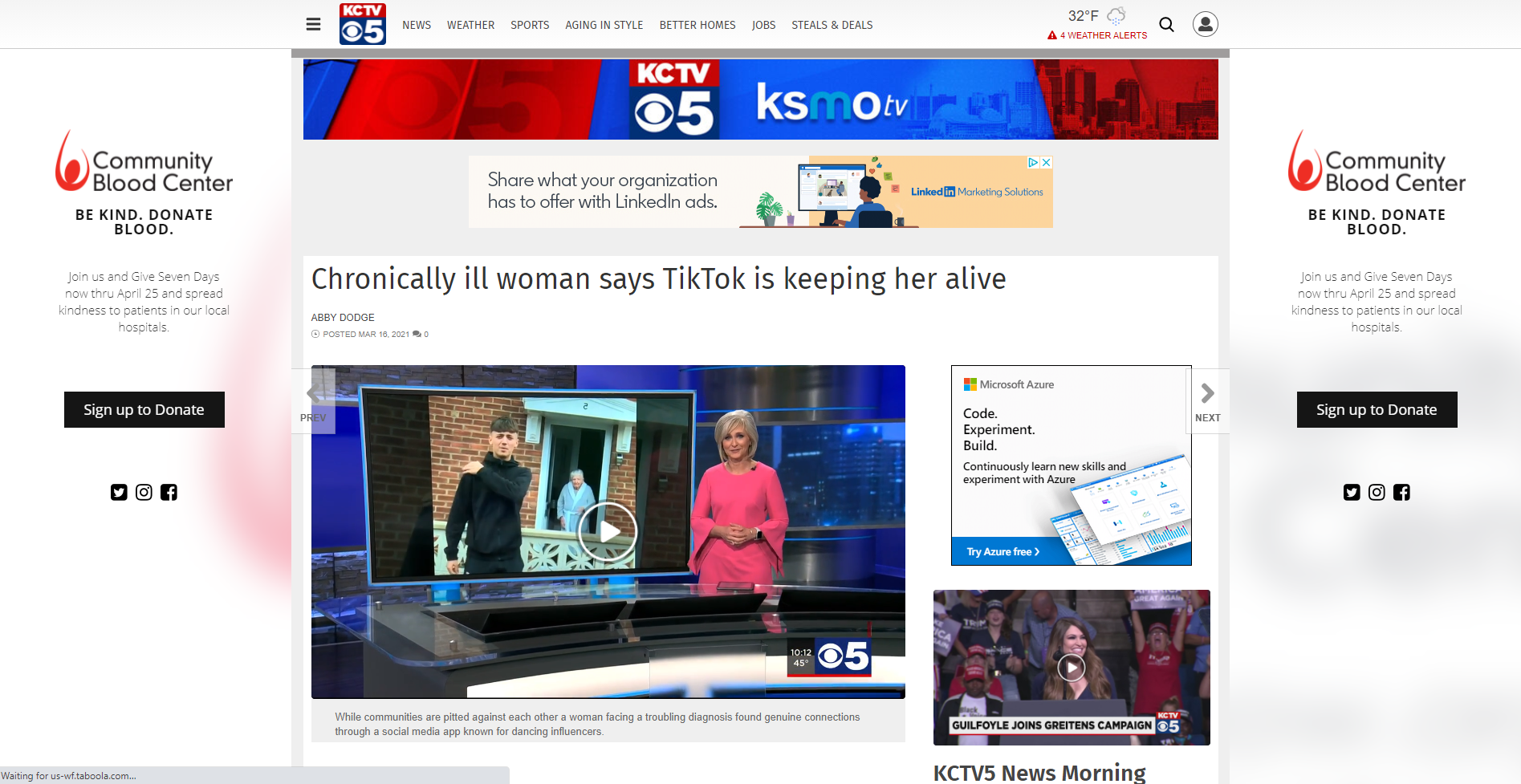Click the POSTED MAR 16, 2021 date
This screenshot has height=784, width=1521.
(366, 334)
